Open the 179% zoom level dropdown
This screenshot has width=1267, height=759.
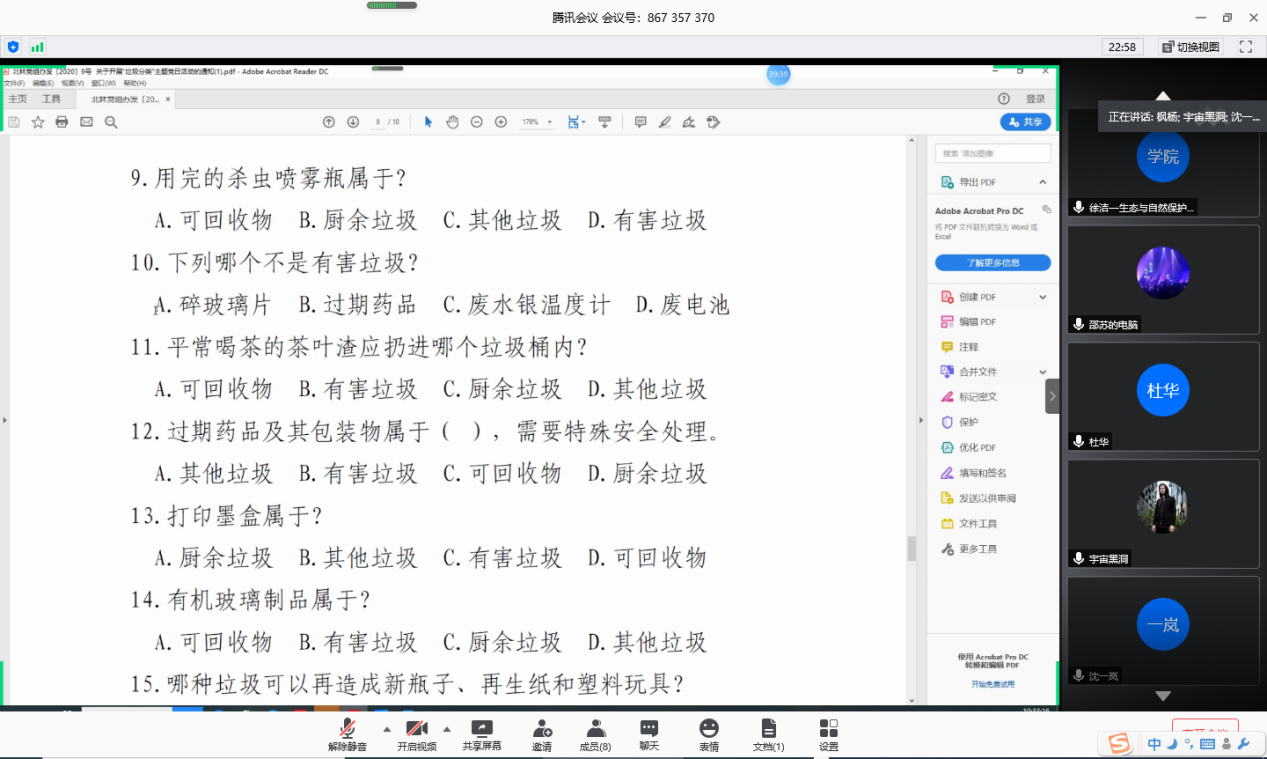(x=535, y=122)
